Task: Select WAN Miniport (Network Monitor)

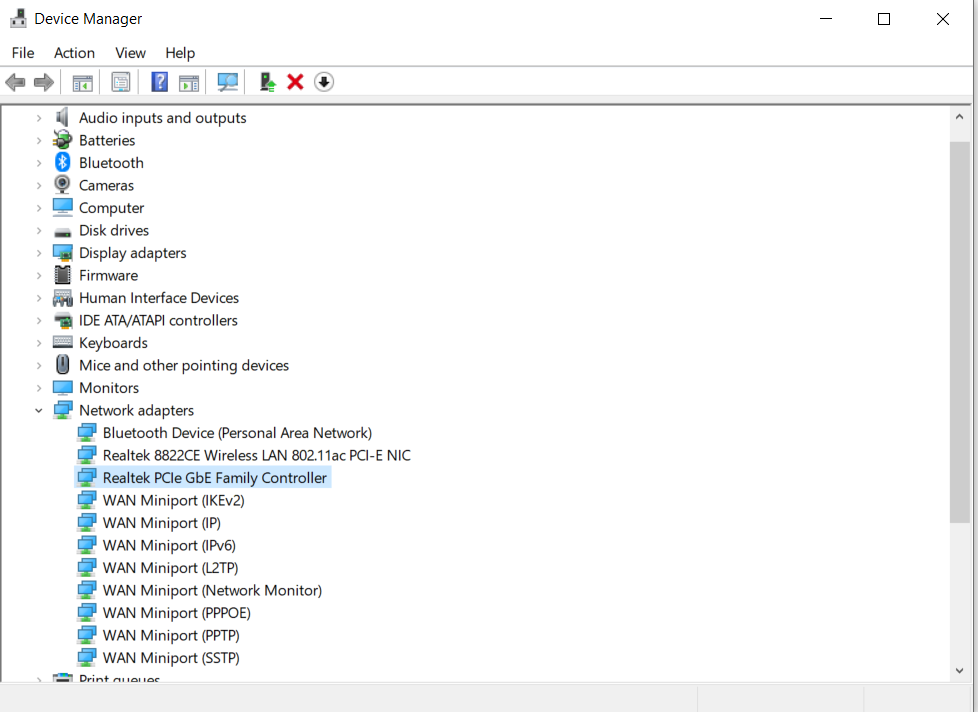Action: point(212,590)
